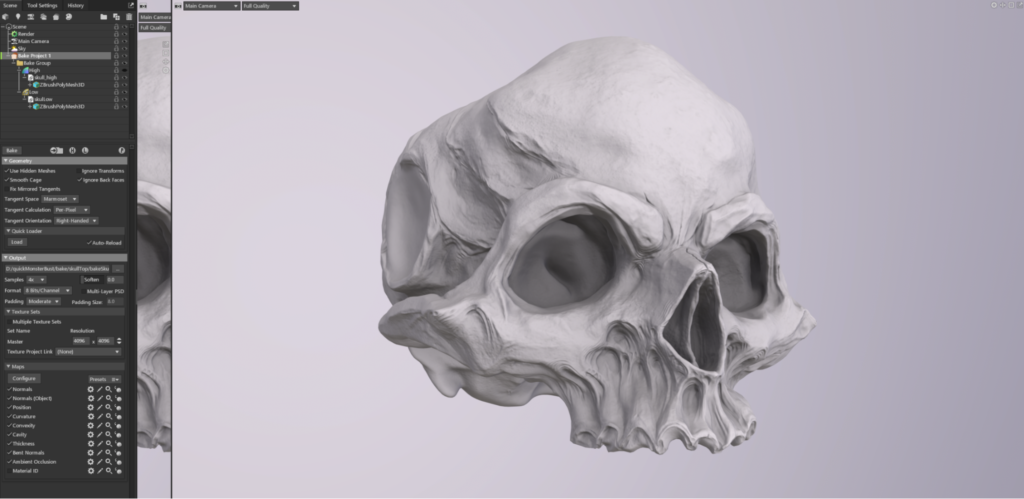Open Tangent Orientation Right-Handed dropdown
The image size is (1024, 499).
tap(76, 221)
